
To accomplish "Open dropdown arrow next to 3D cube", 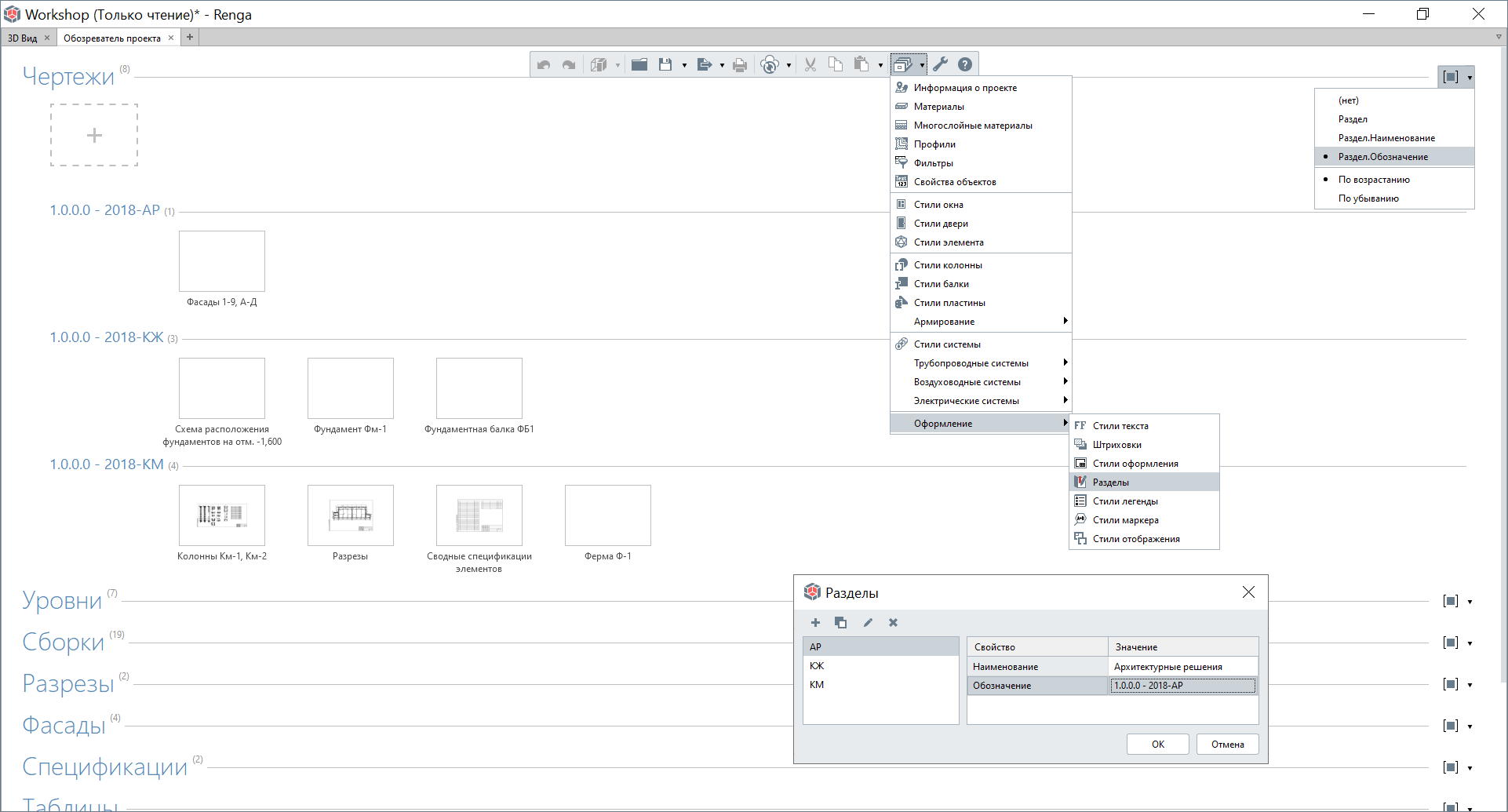I will coord(617,66).
